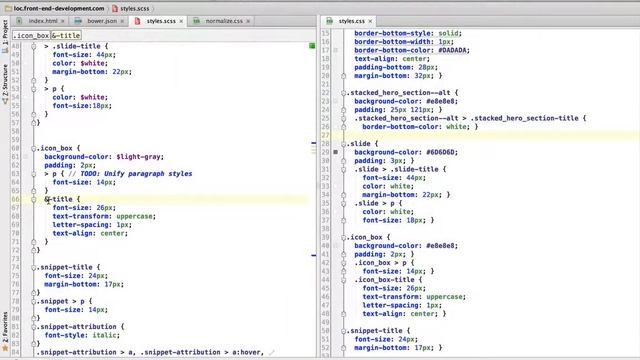Collapse the &-title block fold marker

pos(34,199)
